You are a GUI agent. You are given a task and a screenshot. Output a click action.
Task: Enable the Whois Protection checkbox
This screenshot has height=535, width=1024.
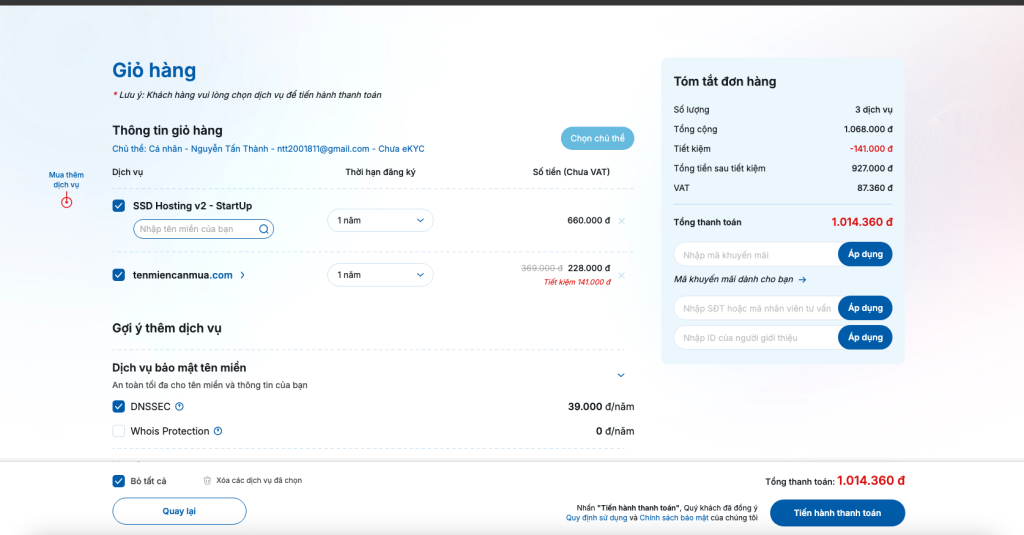119,431
